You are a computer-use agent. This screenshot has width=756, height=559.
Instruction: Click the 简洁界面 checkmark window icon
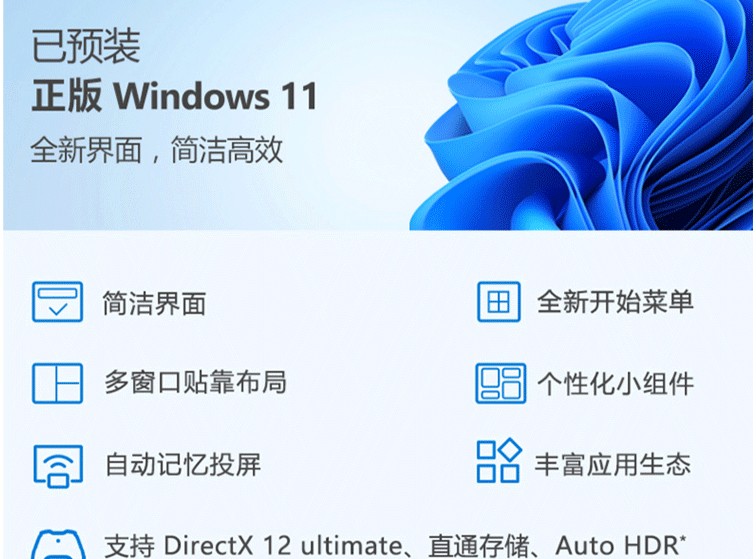pyautogui.click(x=57, y=302)
